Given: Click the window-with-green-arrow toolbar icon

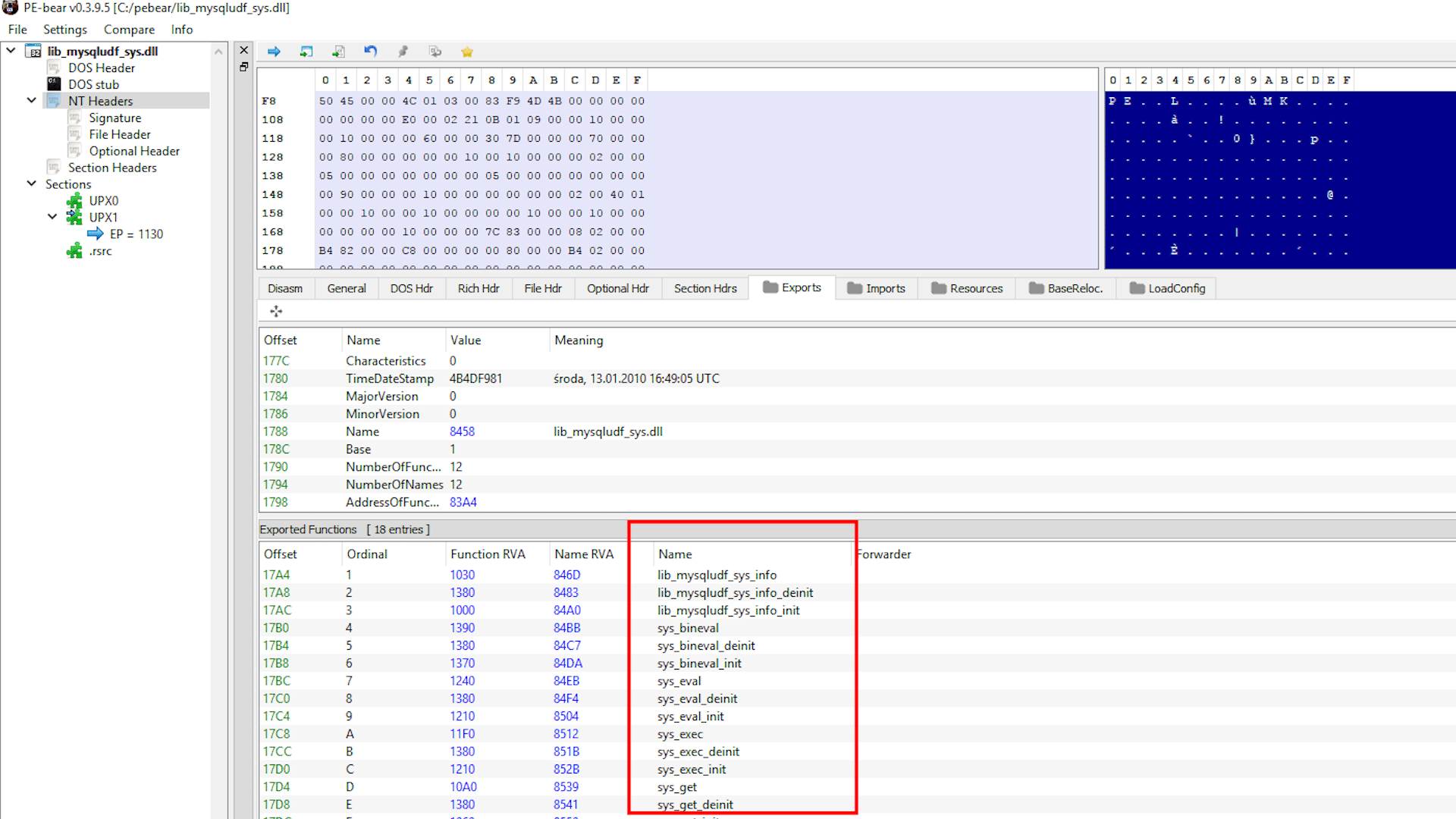Looking at the screenshot, I should tap(306, 52).
